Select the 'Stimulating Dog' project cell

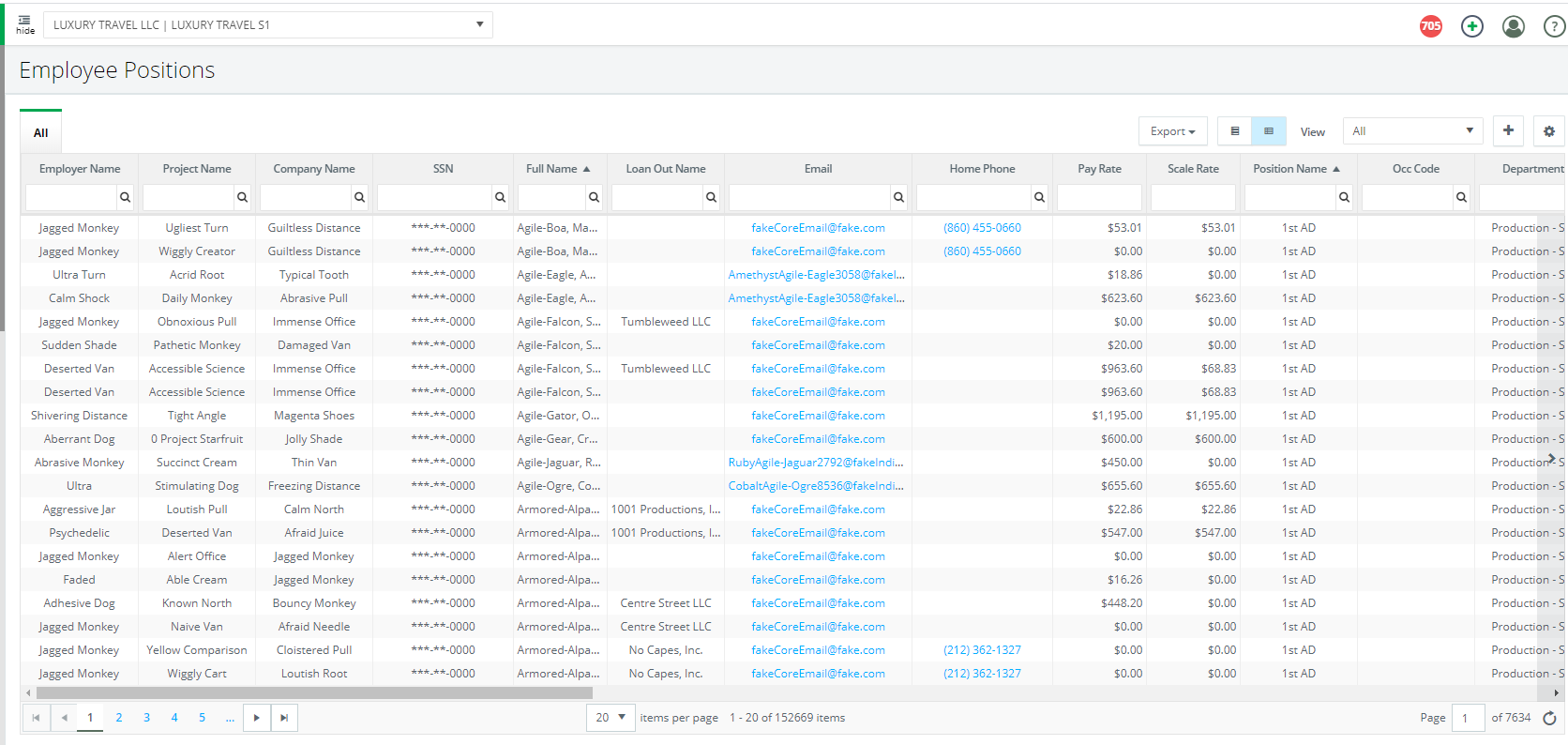(197, 486)
